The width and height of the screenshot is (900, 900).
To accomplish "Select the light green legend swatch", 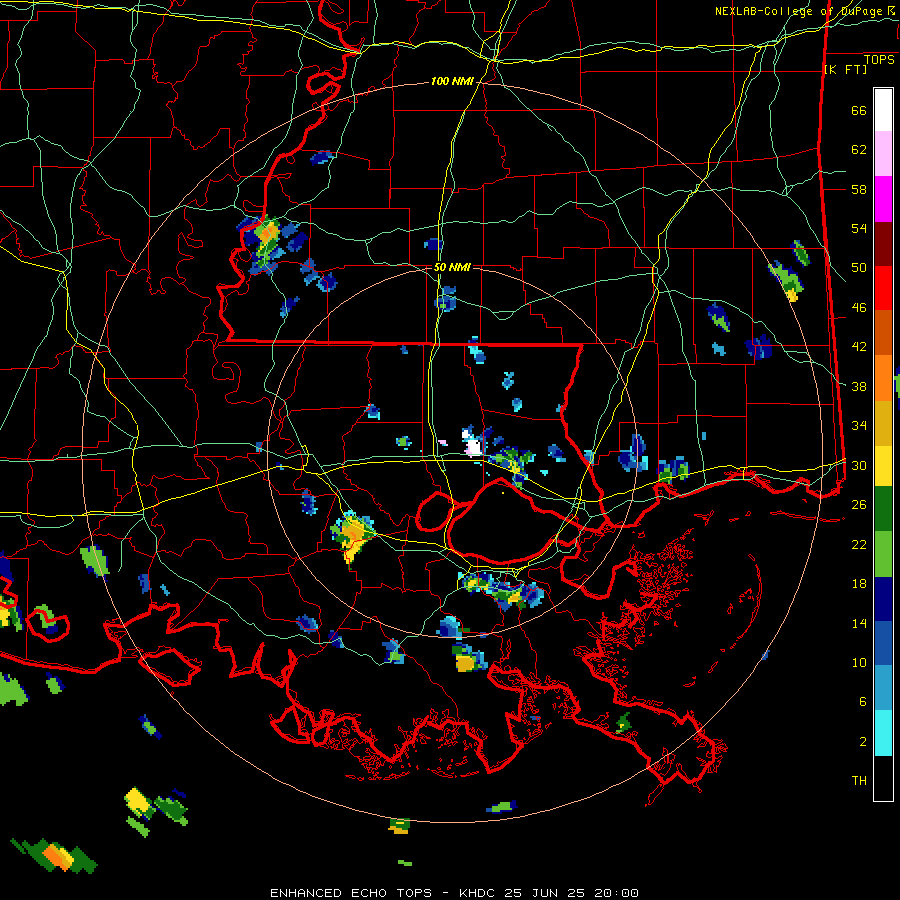I will click(x=883, y=554).
